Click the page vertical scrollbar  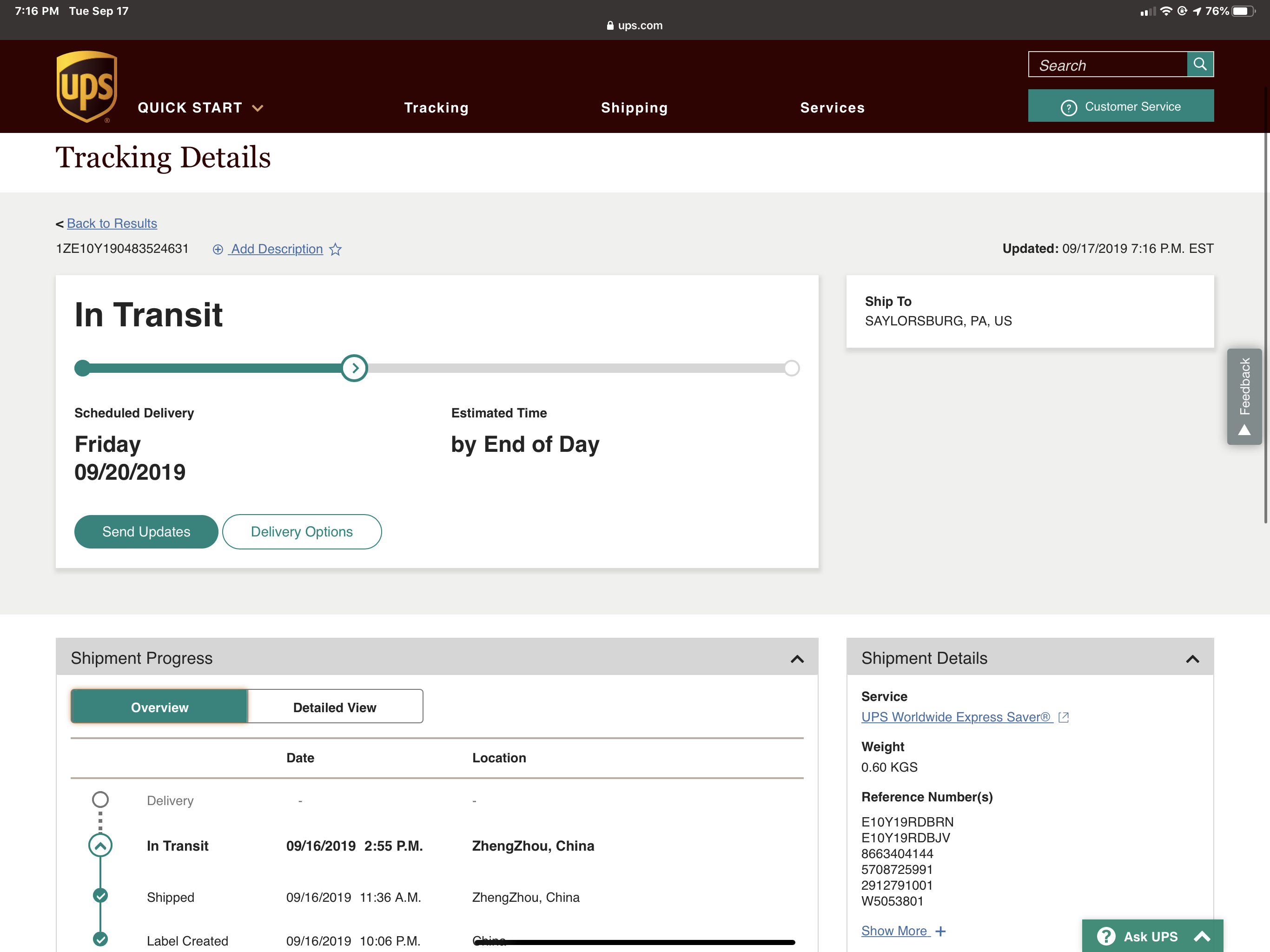[1265, 304]
